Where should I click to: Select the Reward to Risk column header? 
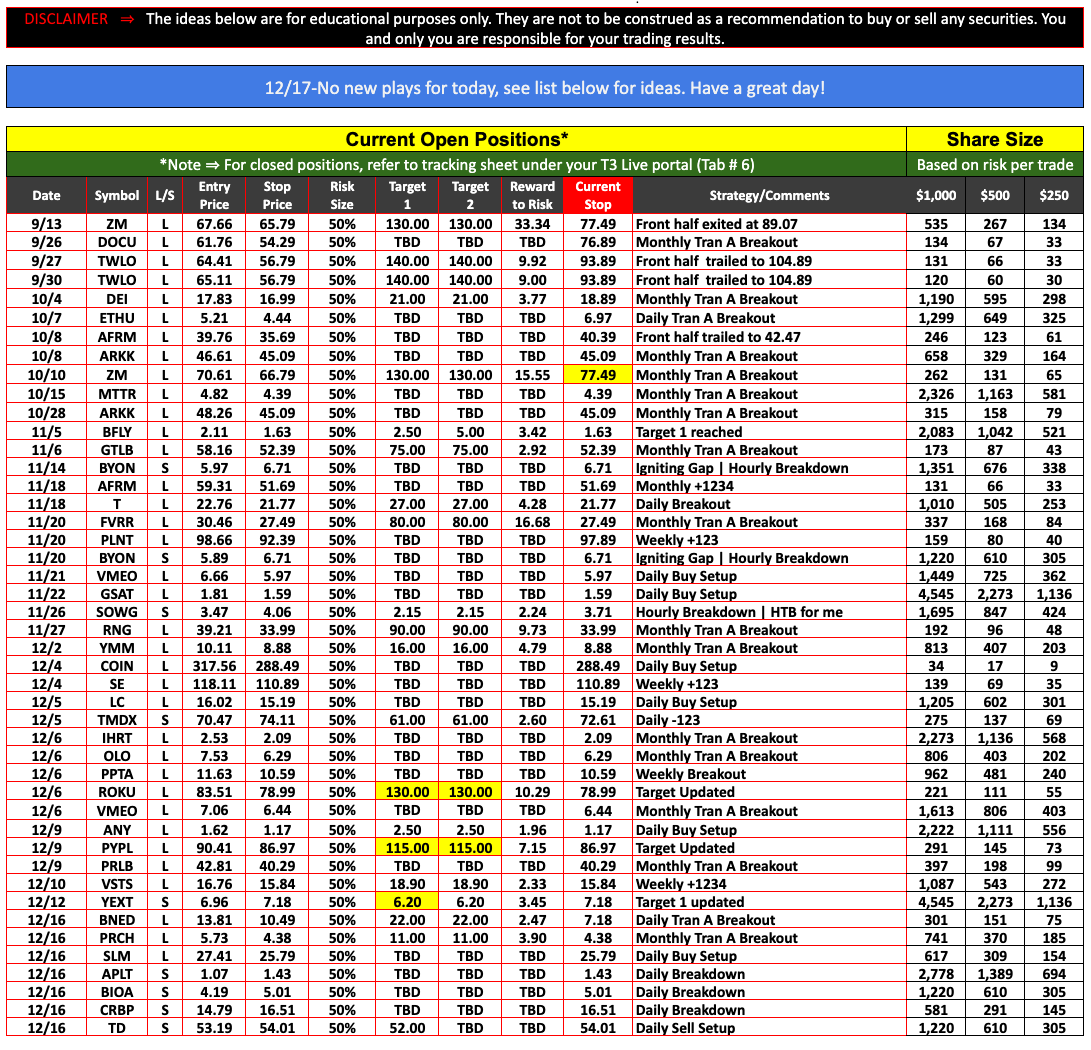coord(532,195)
